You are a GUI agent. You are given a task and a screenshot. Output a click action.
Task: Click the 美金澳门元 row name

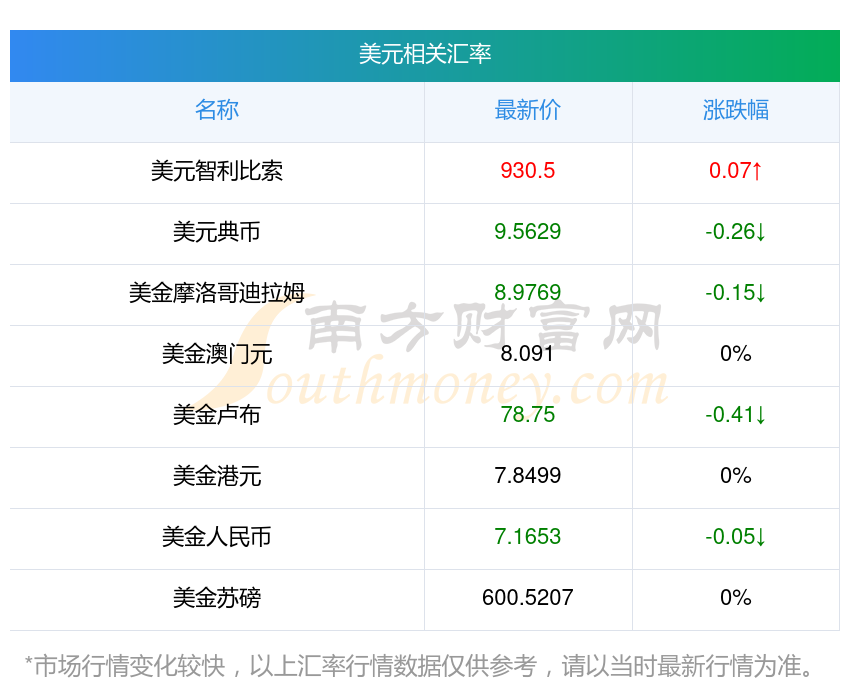(217, 354)
